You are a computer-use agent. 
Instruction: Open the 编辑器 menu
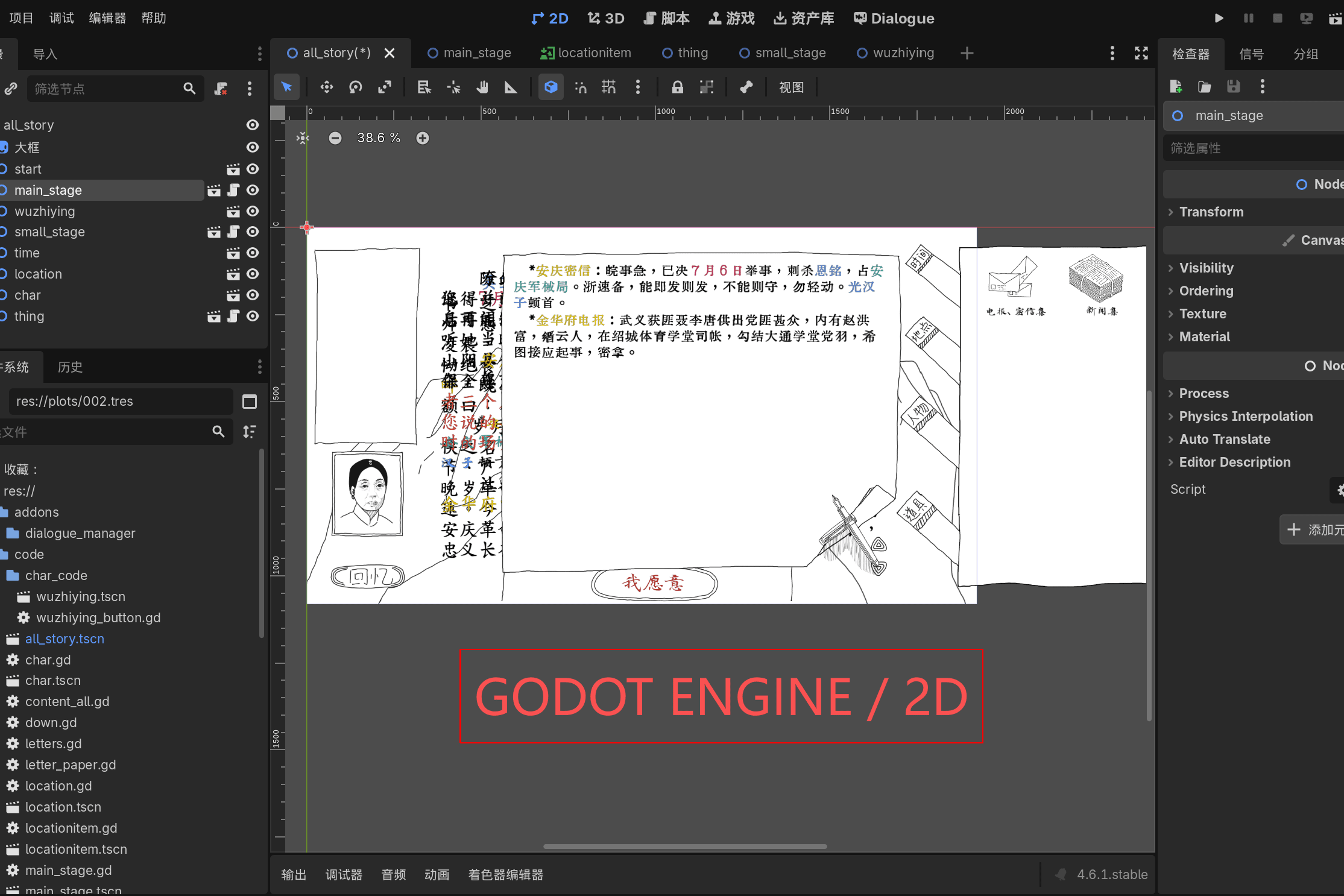coord(107,18)
